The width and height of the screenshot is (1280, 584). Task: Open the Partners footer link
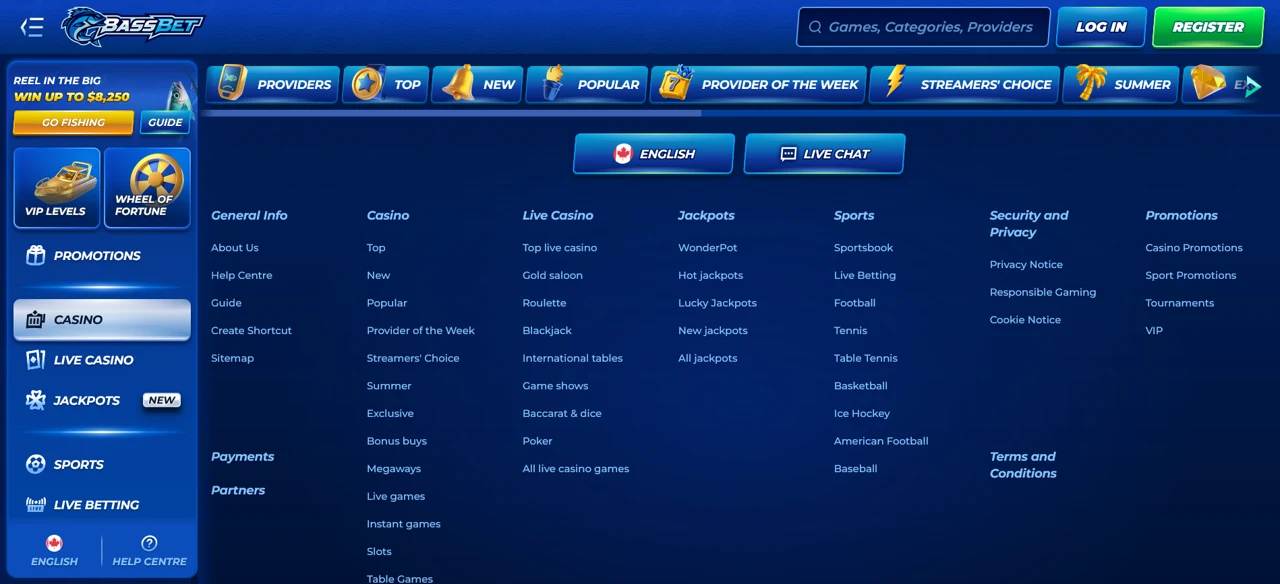point(238,490)
